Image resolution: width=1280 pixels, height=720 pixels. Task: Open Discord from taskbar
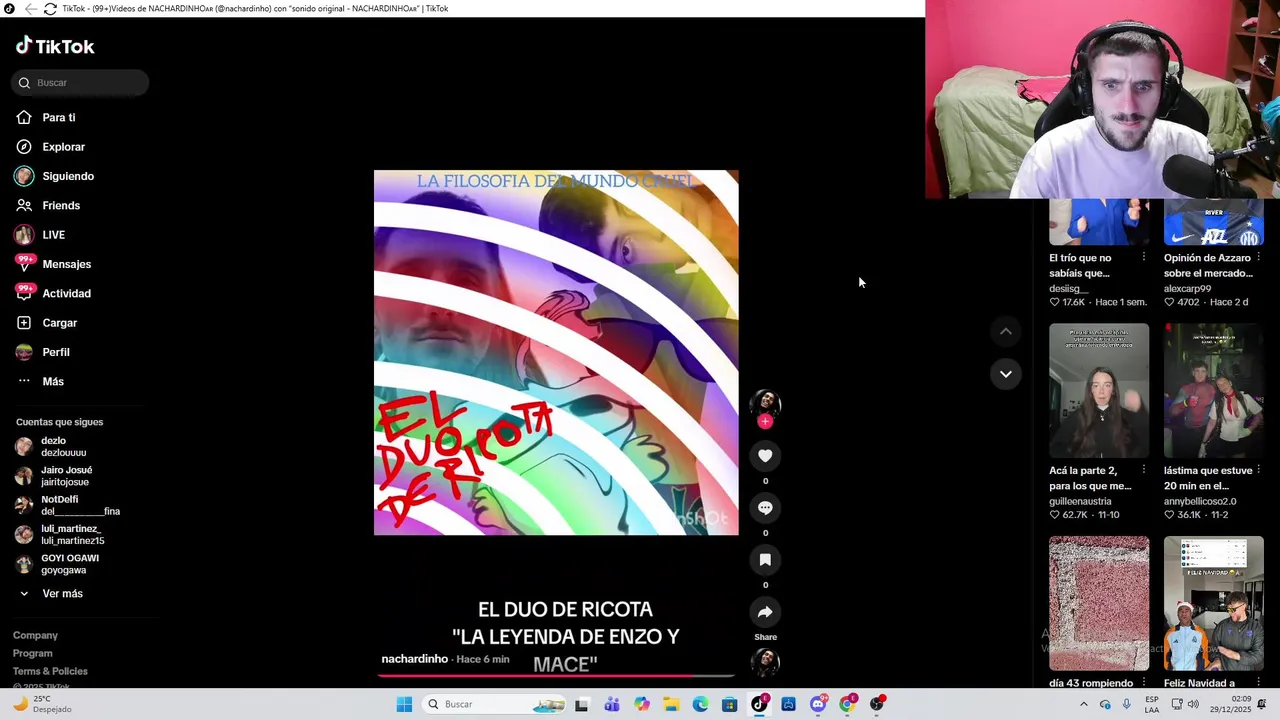click(x=818, y=704)
